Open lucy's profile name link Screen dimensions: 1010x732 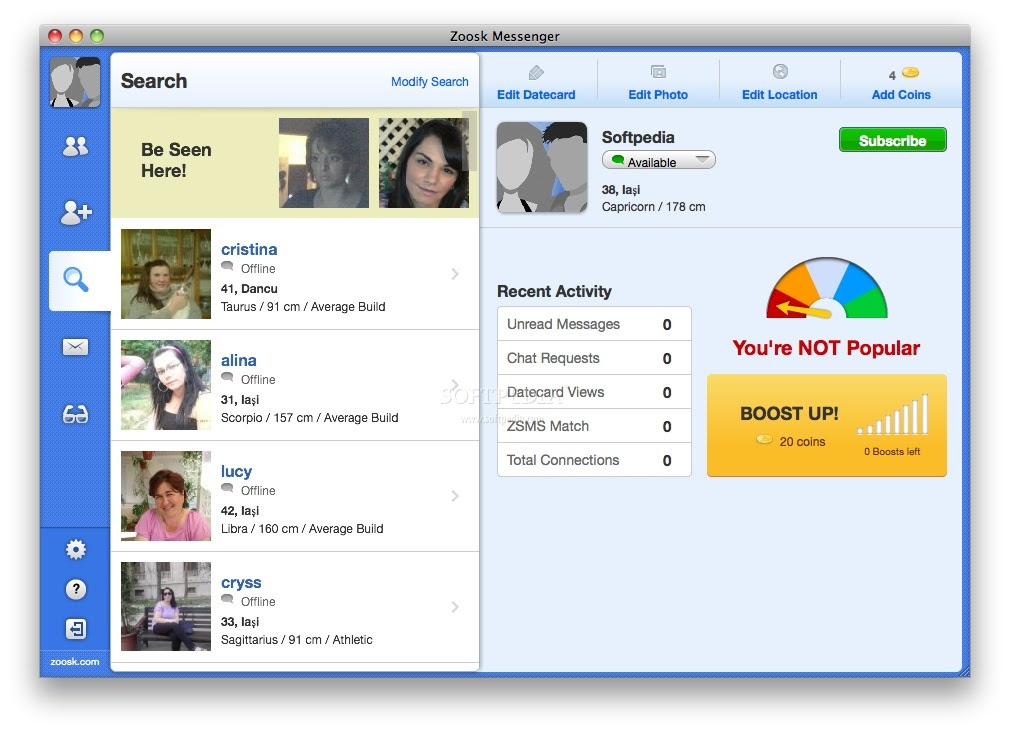click(236, 472)
